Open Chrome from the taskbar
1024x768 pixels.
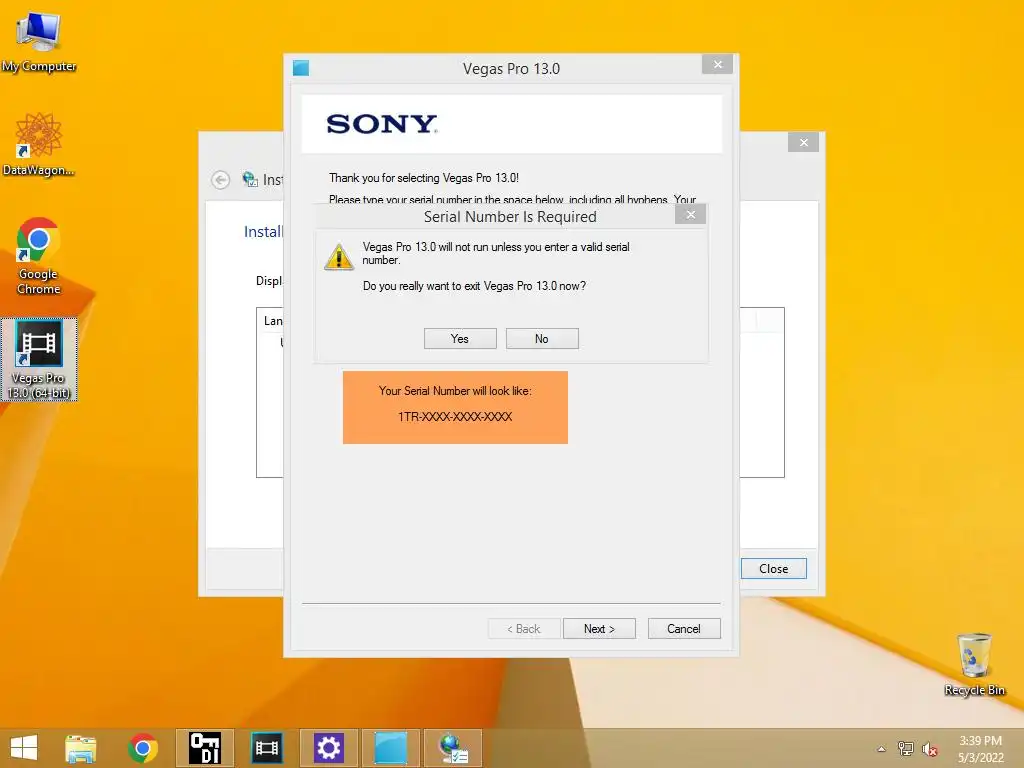point(143,748)
